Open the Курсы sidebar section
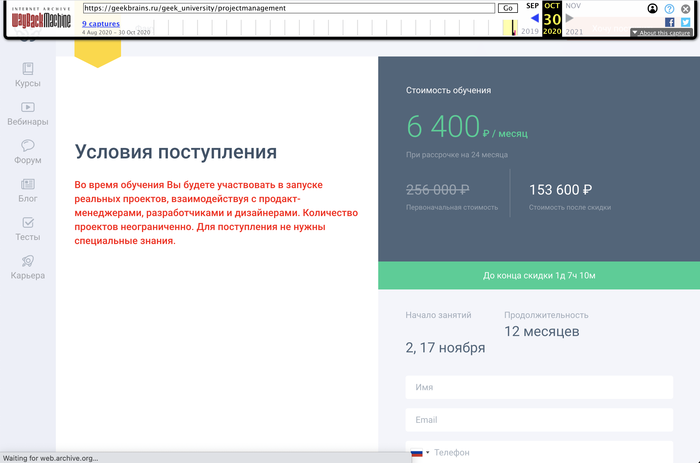700x463 pixels. tap(28, 76)
